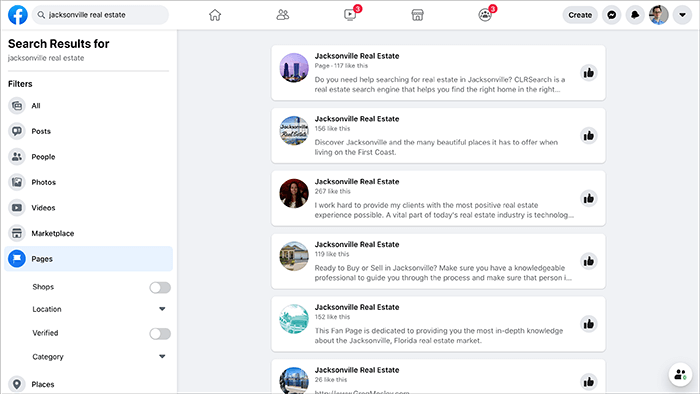Click the Facebook logo icon
Screen dimensions: 700x394
coord(18,15)
